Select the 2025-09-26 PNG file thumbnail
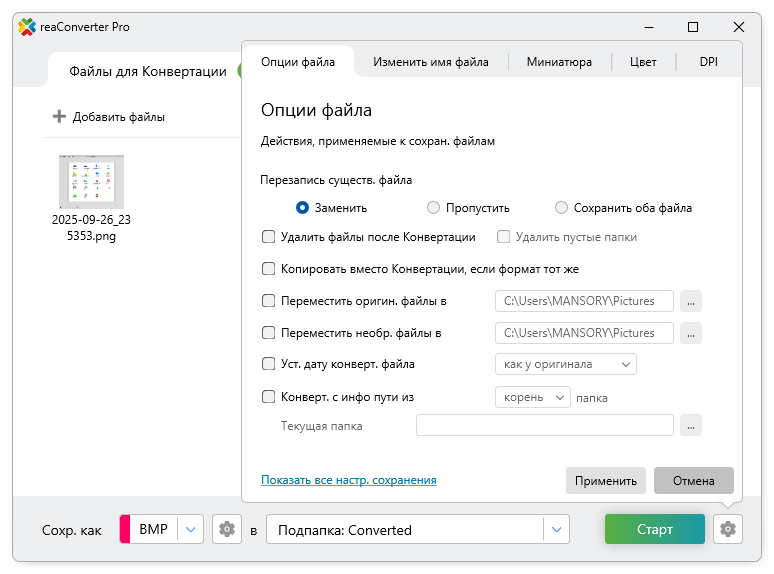 (x=91, y=182)
